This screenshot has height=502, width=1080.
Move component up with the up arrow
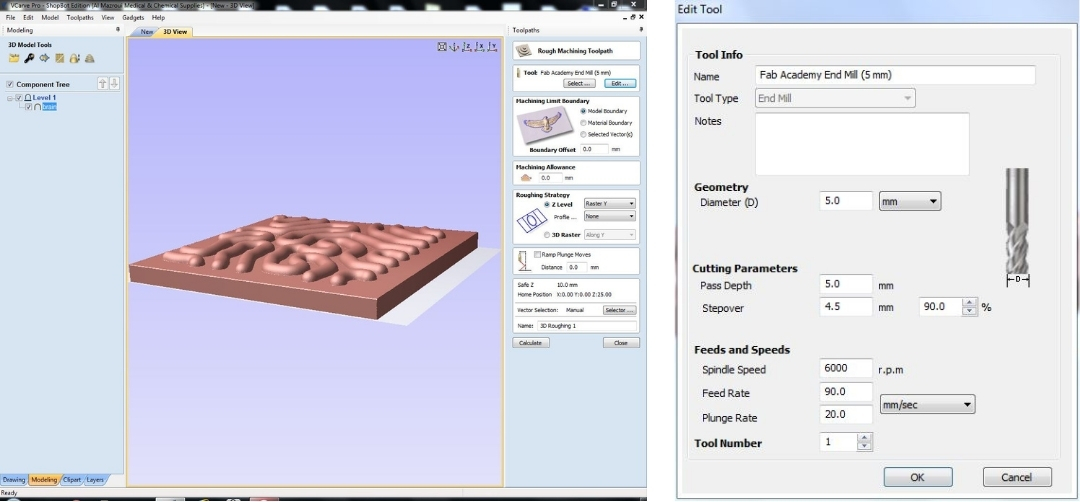point(102,84)
